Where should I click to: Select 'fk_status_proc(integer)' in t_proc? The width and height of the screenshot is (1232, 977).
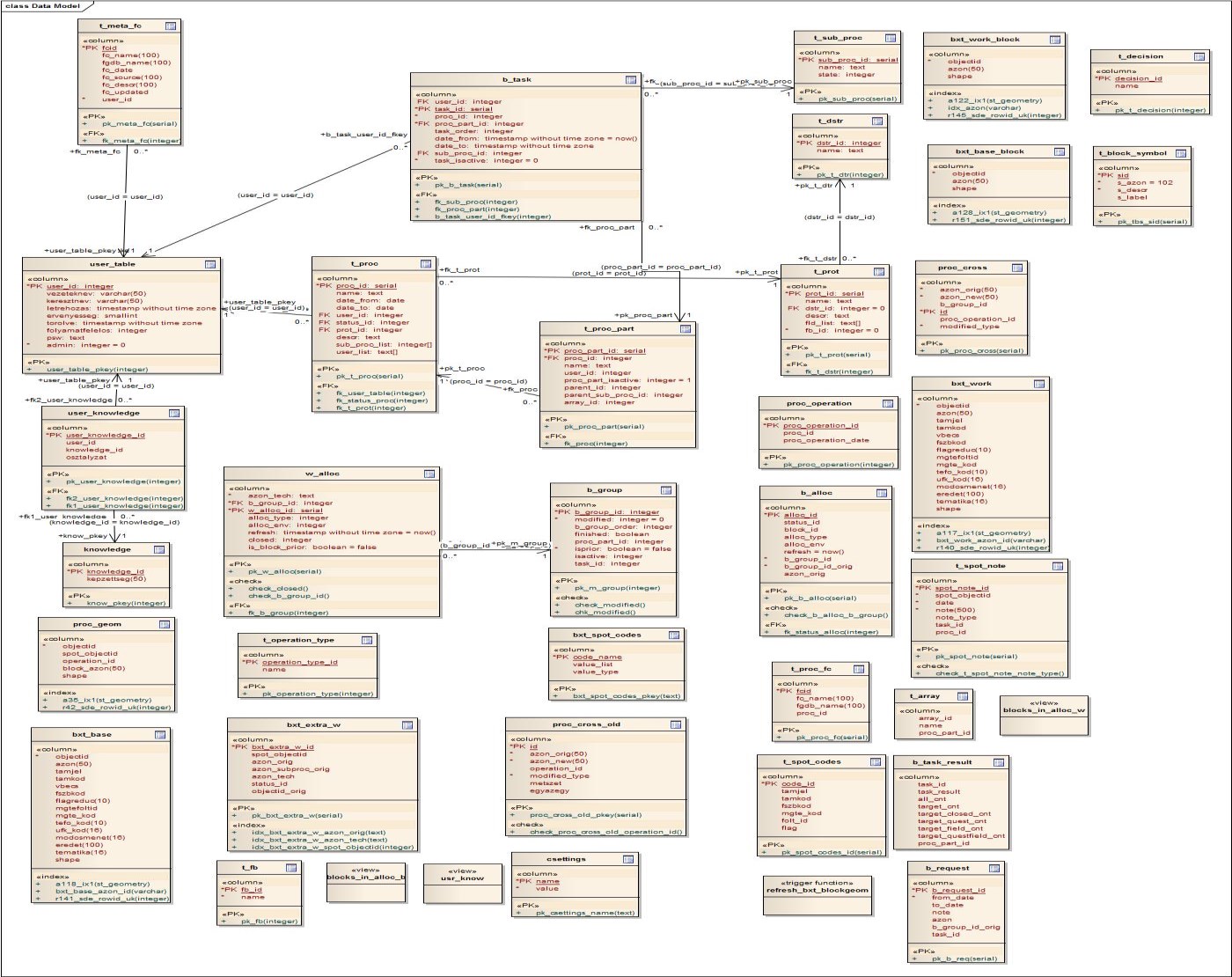click(x=382, y=400)
